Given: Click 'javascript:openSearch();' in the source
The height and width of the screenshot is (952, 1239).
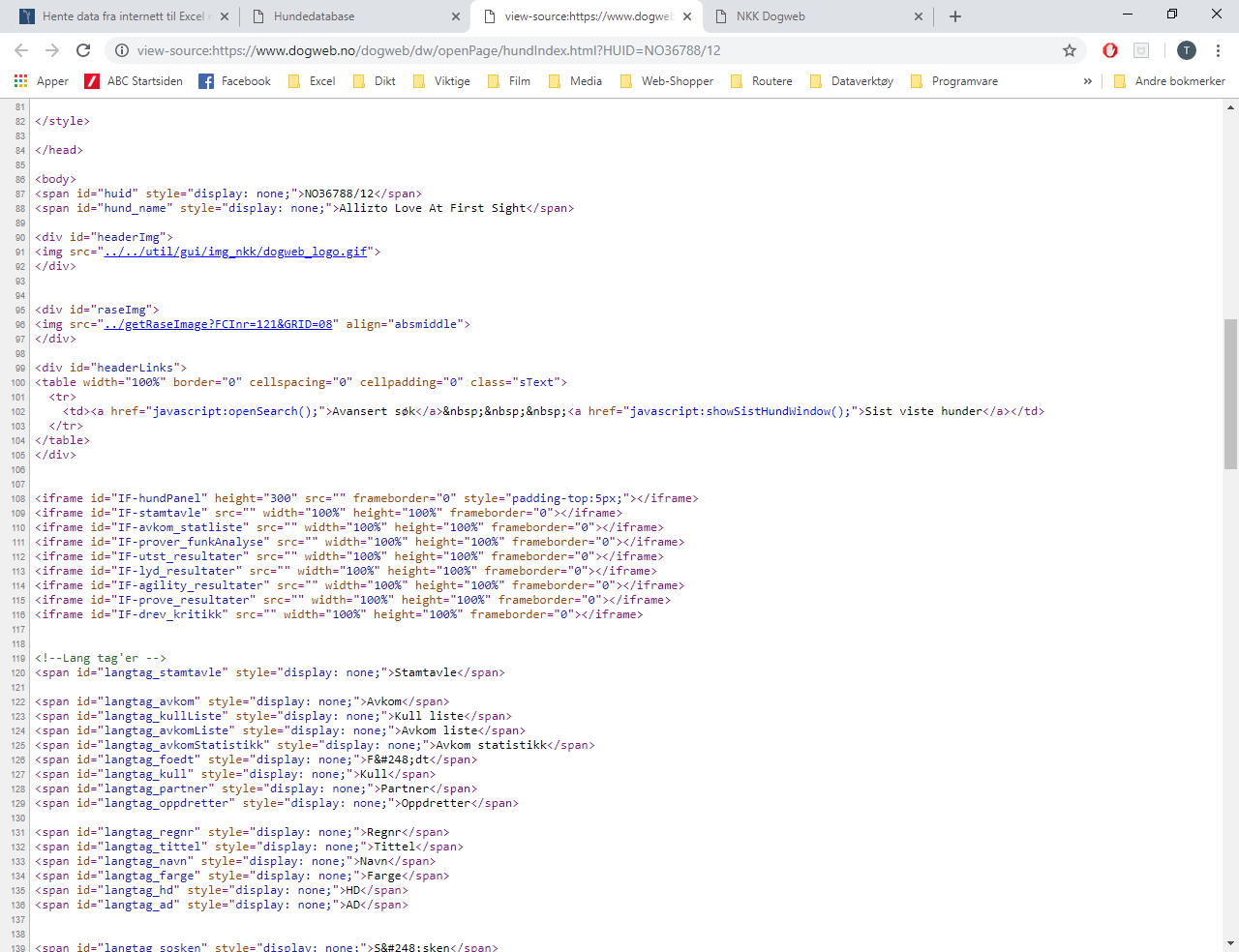Looking at the screenshot, I should [235, 411].
